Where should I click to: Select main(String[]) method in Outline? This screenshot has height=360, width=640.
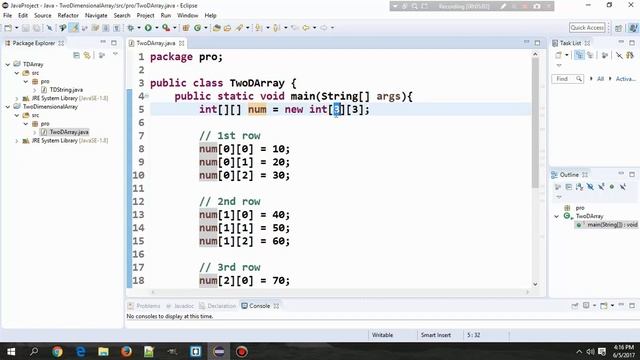click(x=607, y=225)
